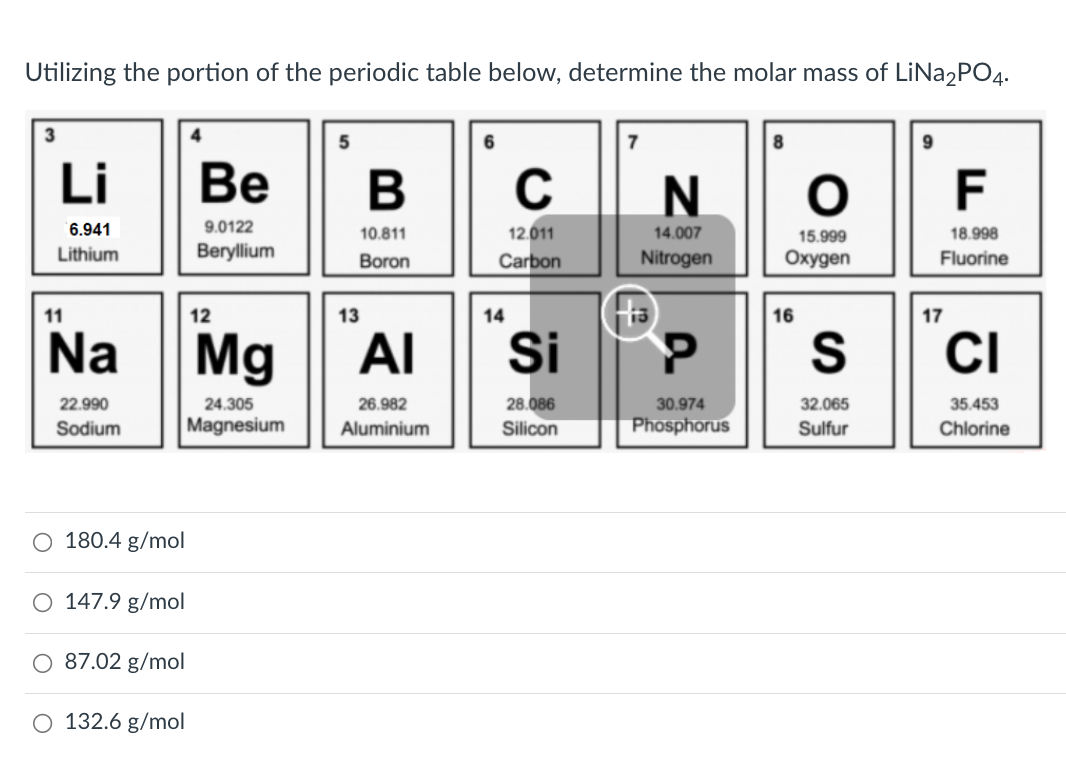Click the Aluminium element tile
1066x768 pixels.
point(384,369)
